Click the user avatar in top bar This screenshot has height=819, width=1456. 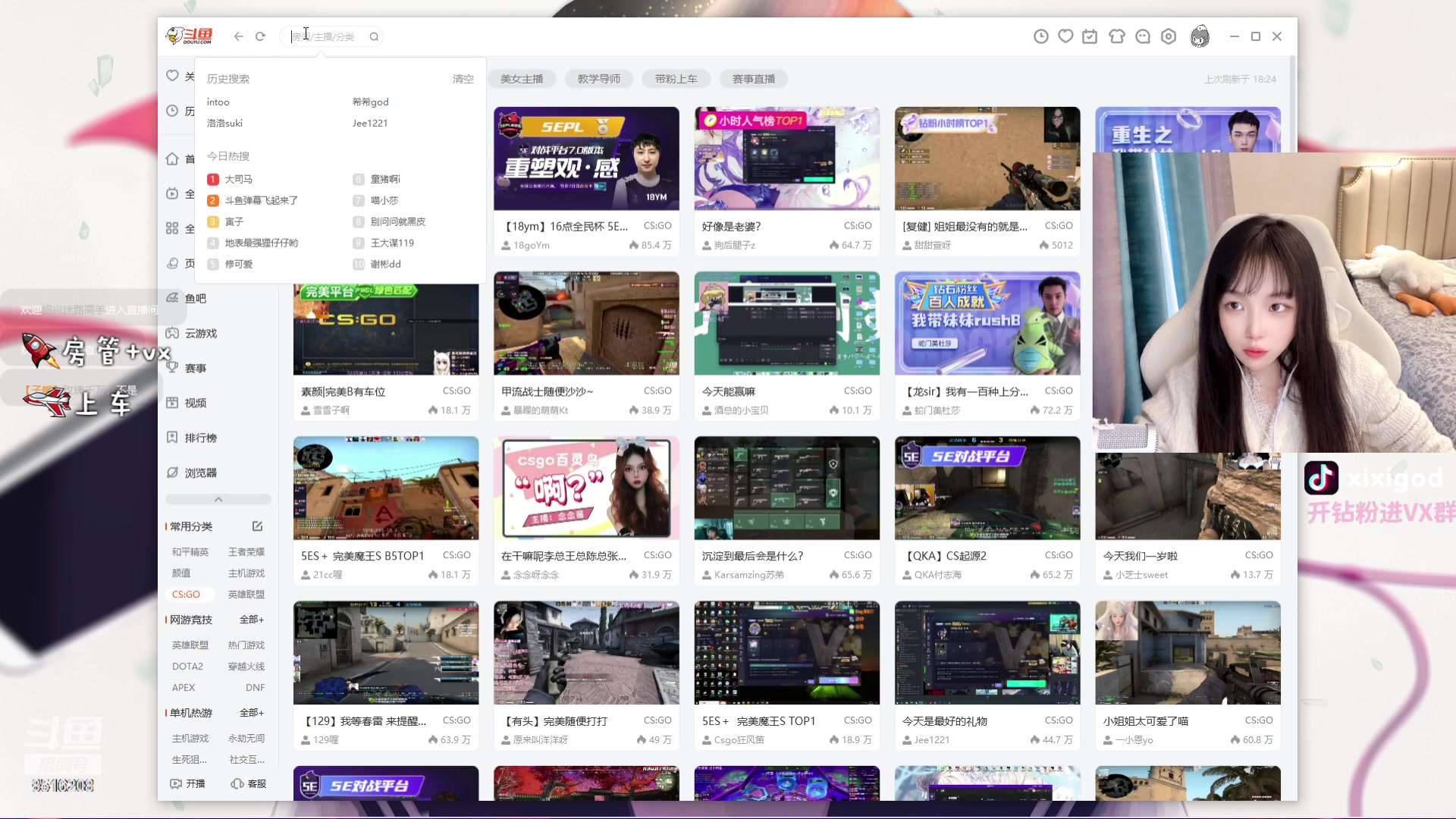click(1200, 36)
